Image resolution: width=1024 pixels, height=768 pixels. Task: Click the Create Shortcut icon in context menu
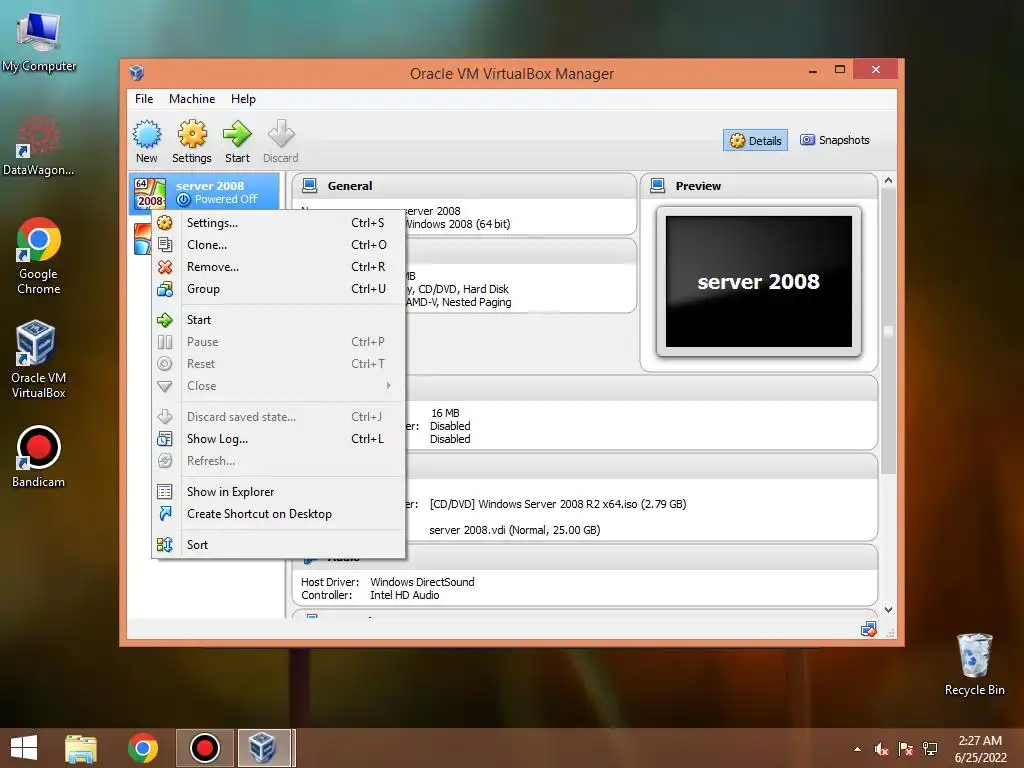pyautogui.click(x=165, y=514)
